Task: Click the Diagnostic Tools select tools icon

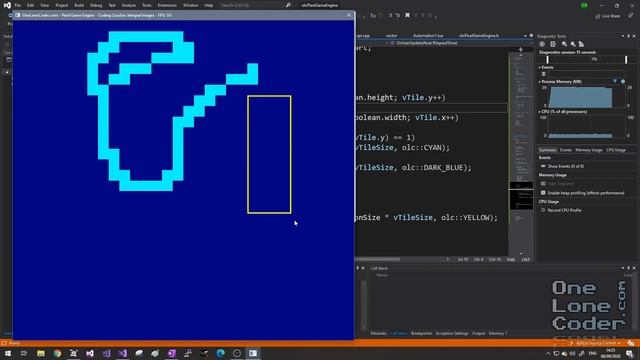Action: (553, 44)
